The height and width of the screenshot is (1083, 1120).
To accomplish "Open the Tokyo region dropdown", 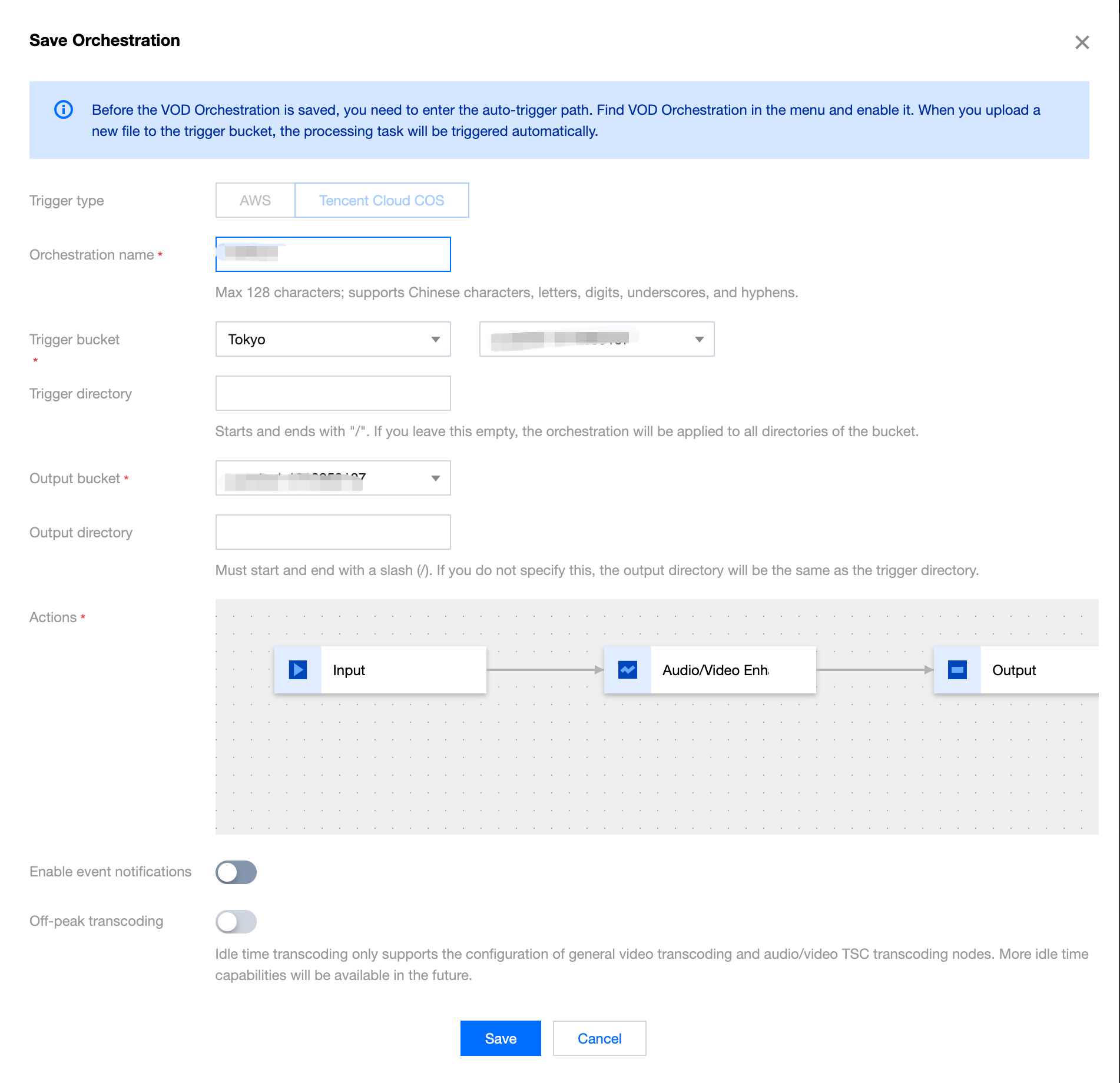I will tap(333, 340).
